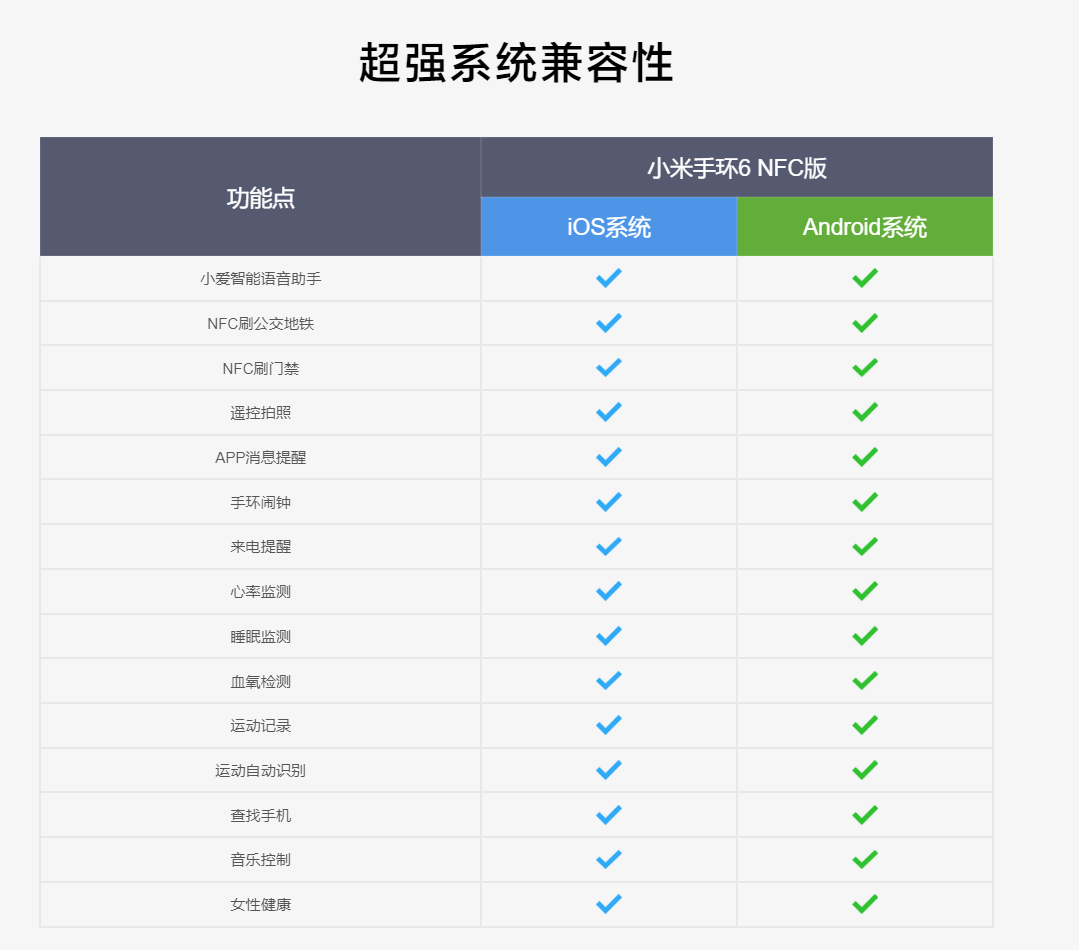The height and width of the screenshot is (950, 1079).
Task: Click the Android checkmark for 小爱智能语音助手
Action: pos(864,278)
